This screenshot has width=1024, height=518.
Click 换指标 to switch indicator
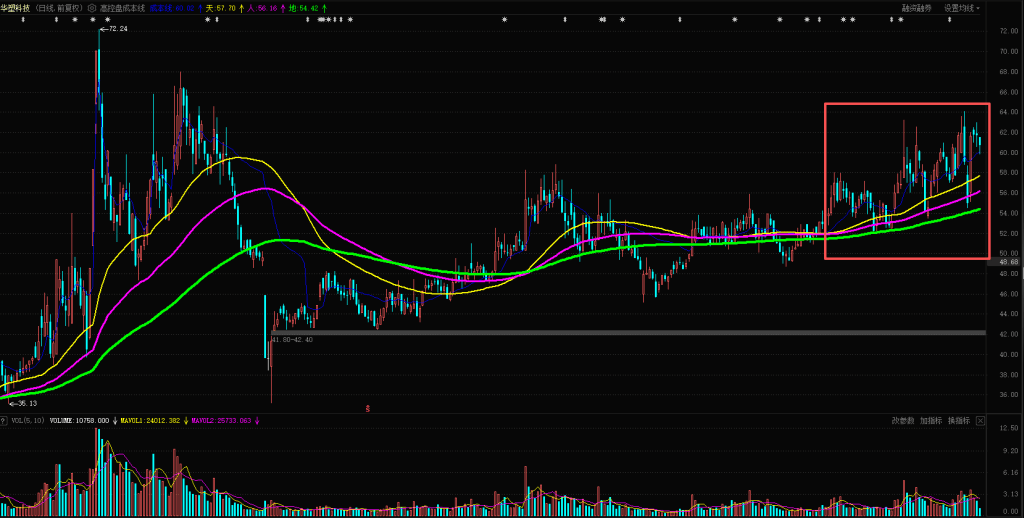[958, 421]
